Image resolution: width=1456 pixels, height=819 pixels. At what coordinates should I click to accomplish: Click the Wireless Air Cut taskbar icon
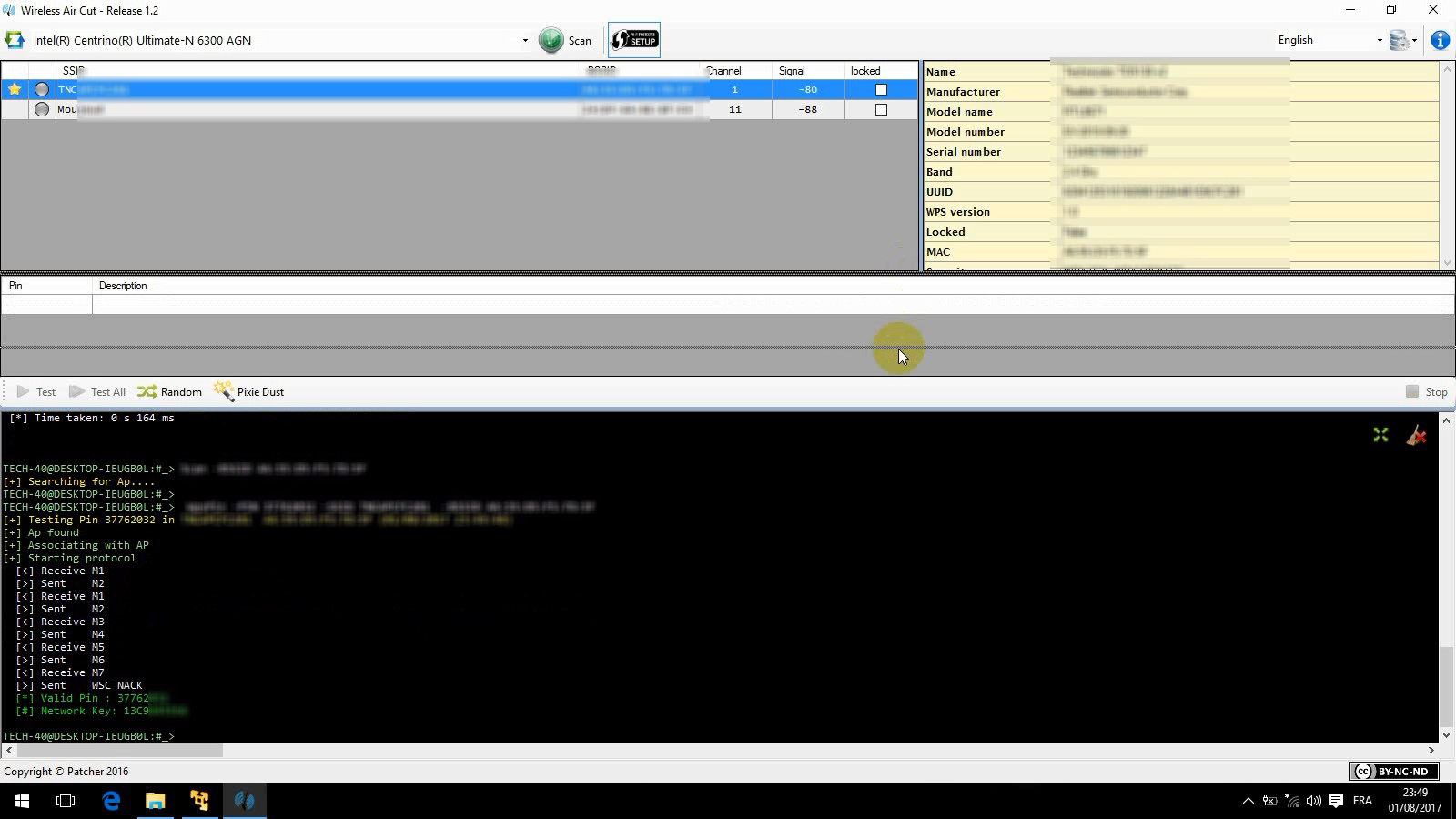coord(245,801)
